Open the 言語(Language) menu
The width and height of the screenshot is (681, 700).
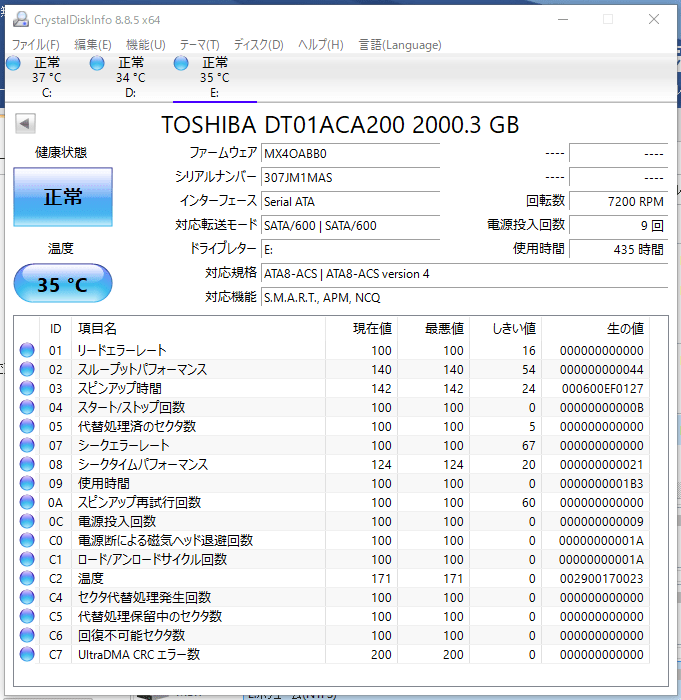[400, 45]
